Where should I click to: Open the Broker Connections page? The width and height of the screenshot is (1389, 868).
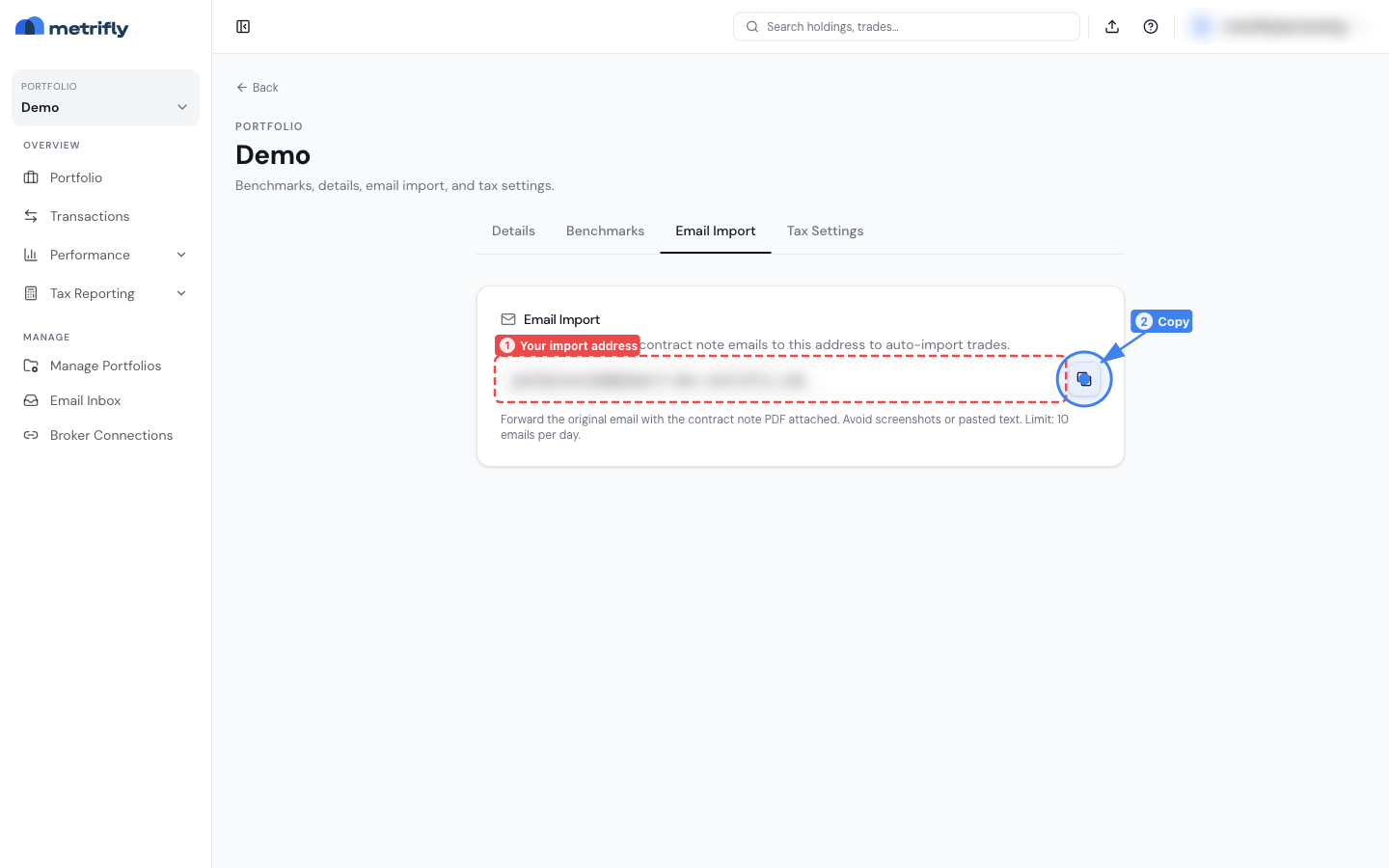[x=105, y=435]
